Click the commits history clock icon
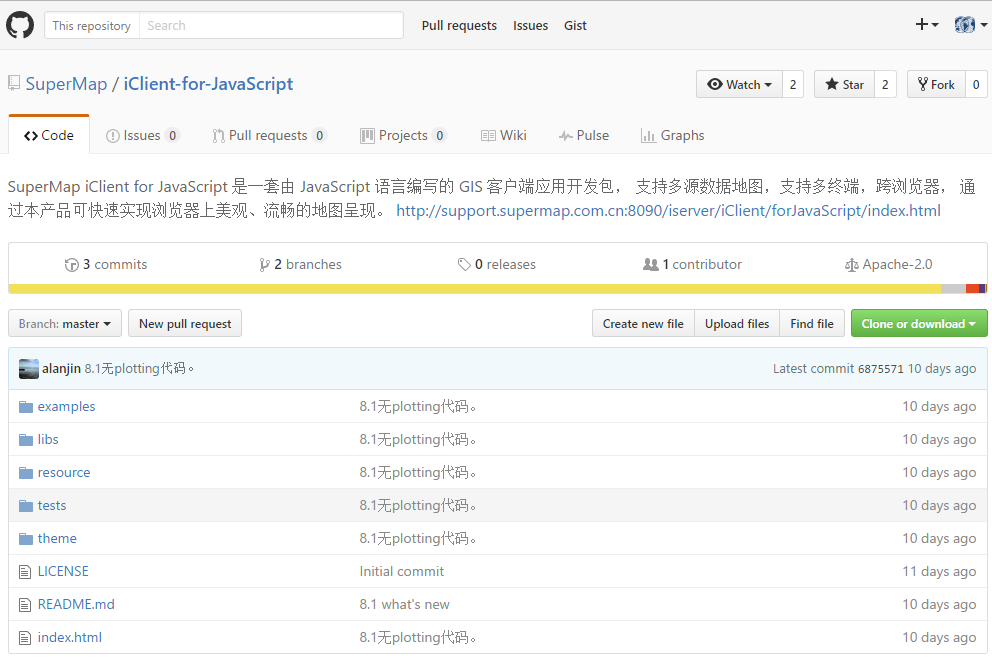 point(71,265)
